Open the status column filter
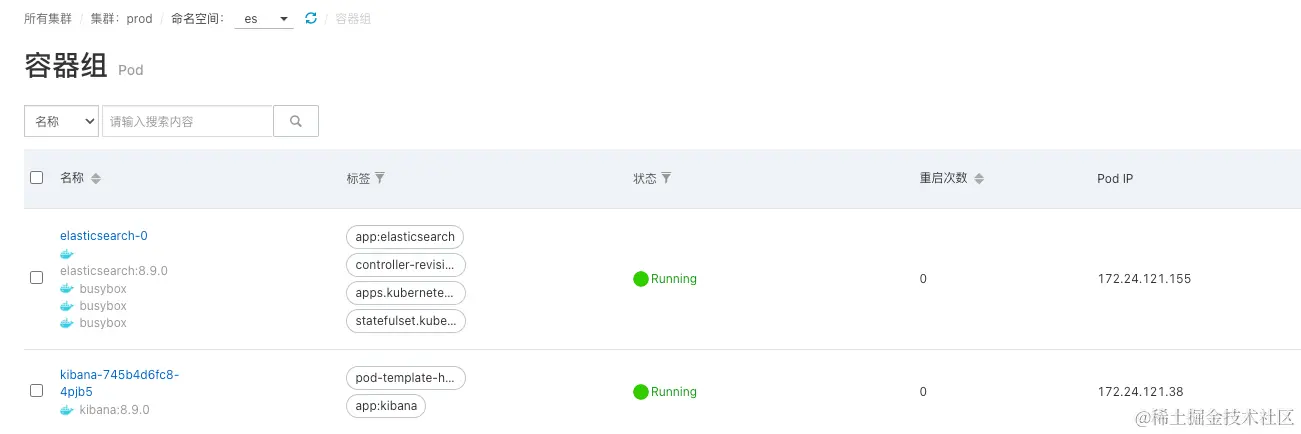This screenshot has height=434, width=1301. [x=666, y=179]
